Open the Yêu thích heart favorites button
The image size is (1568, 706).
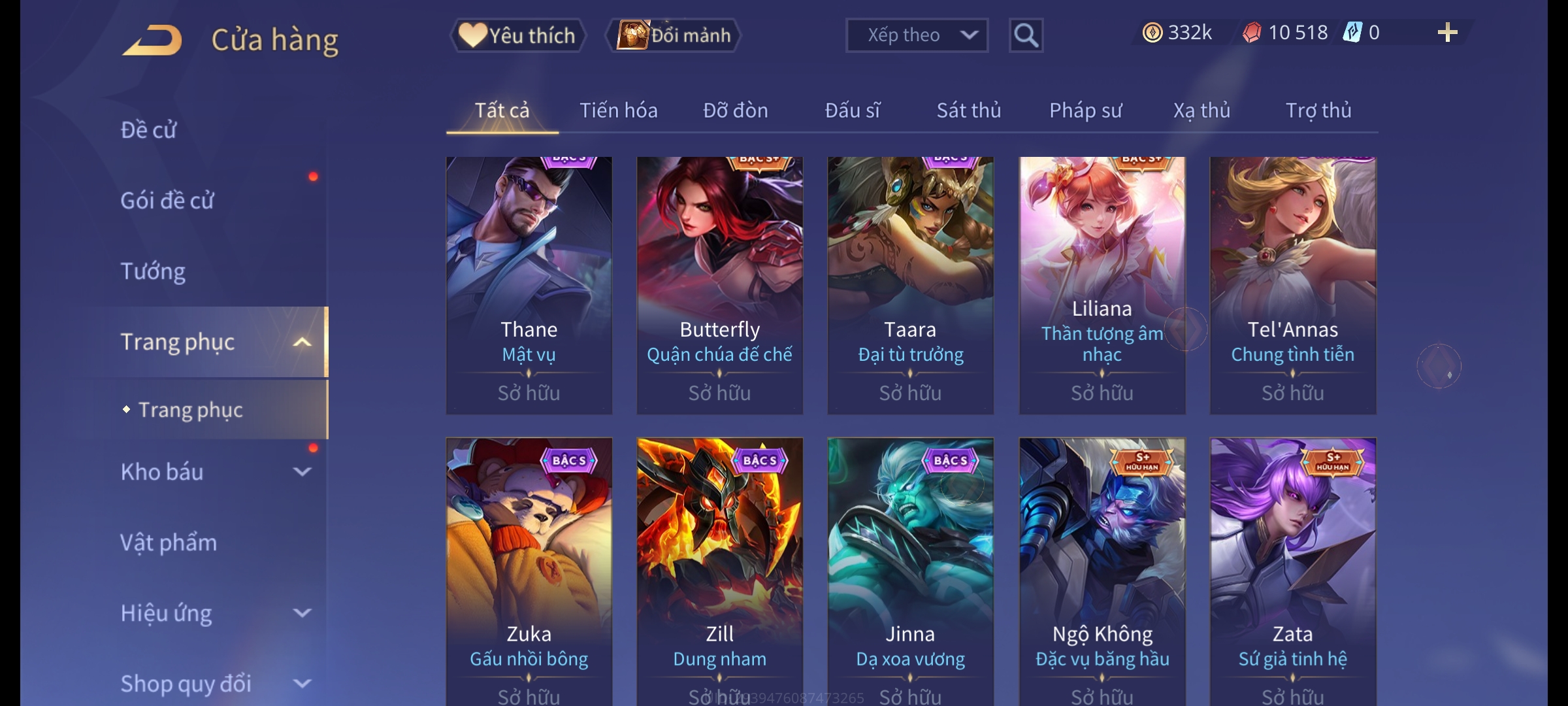pyautogui.click(x=518, y=35)
